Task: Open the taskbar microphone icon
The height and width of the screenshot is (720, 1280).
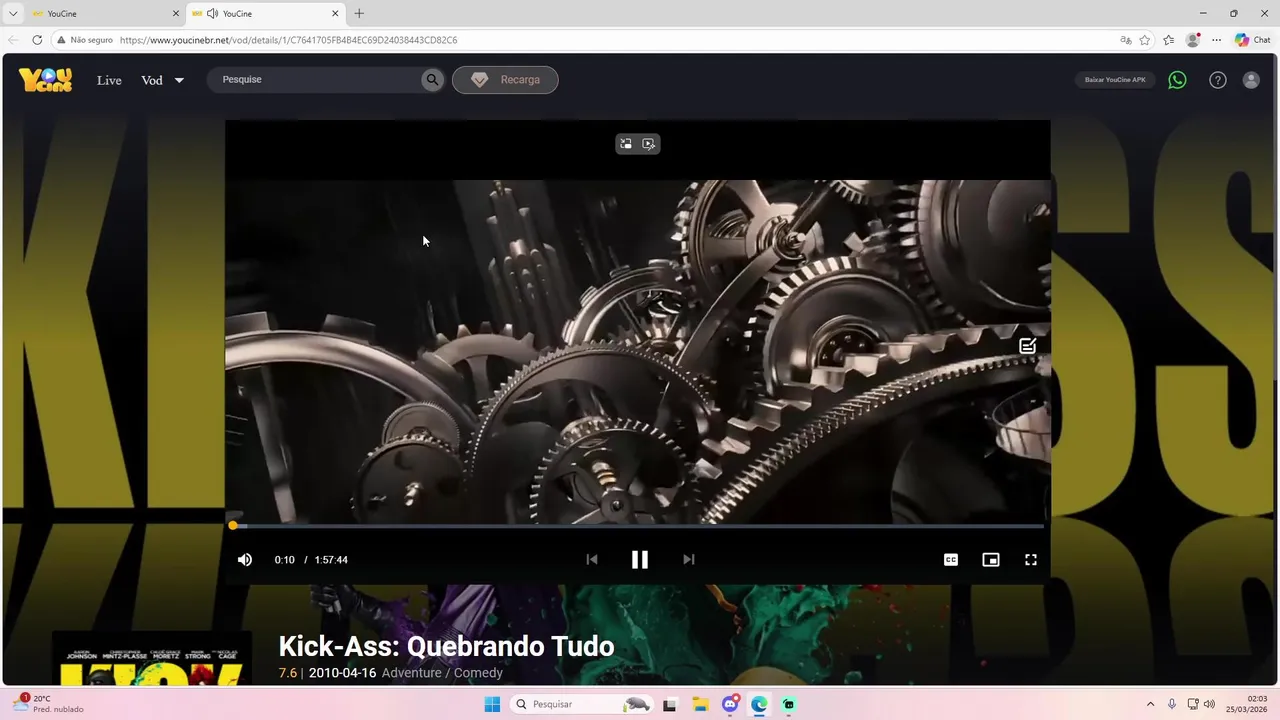Action: point(1172,705)
